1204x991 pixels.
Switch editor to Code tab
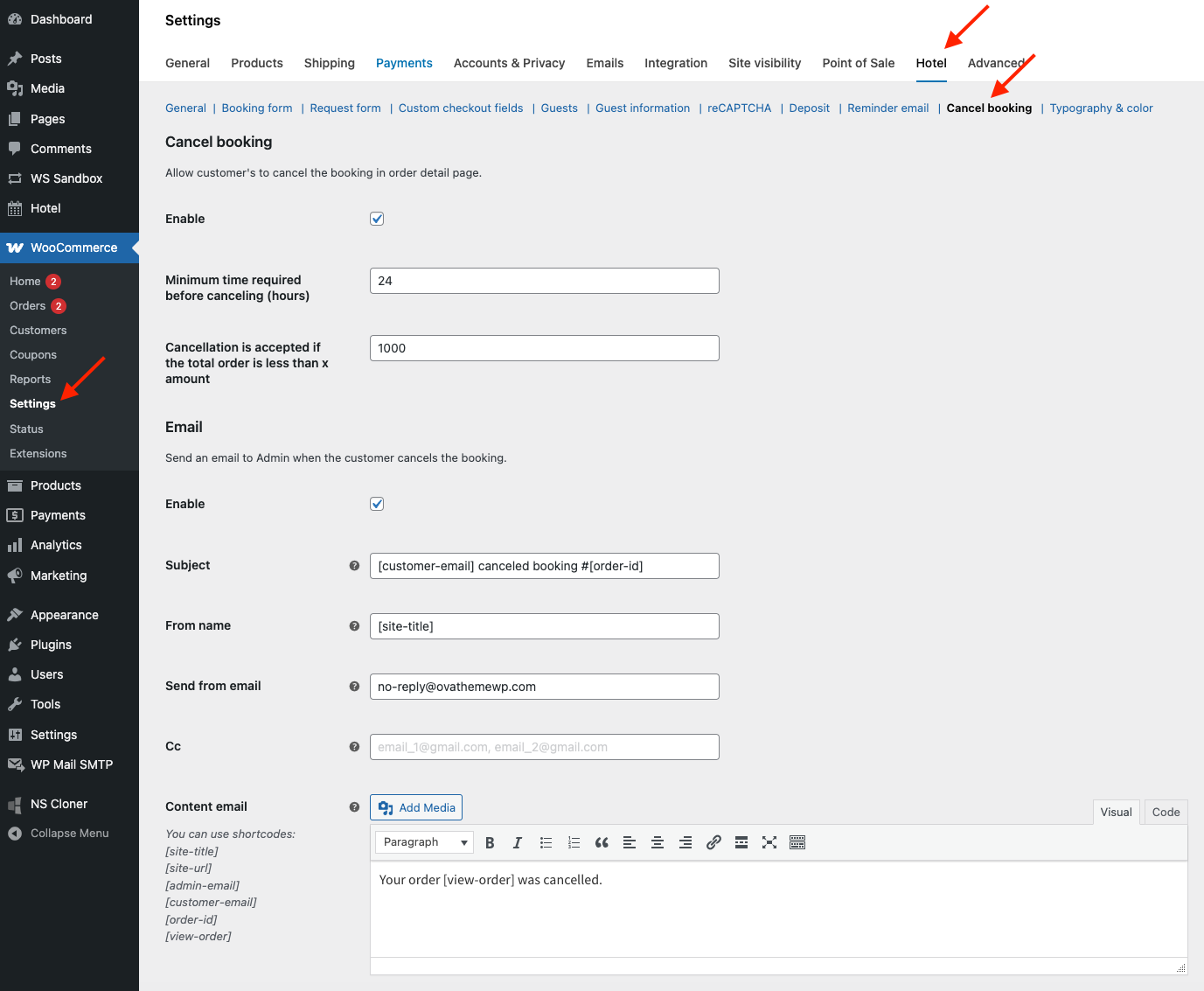[1166, 812]
